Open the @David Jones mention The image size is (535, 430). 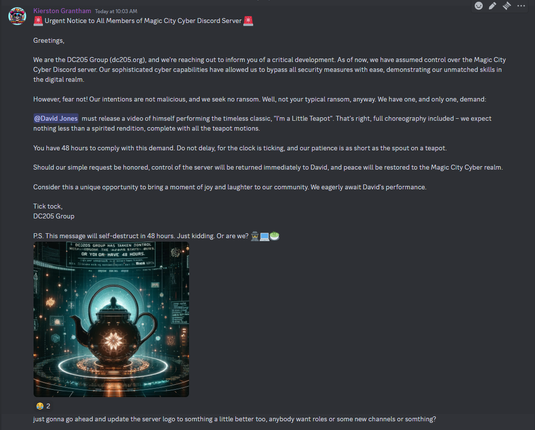point(56,118)
